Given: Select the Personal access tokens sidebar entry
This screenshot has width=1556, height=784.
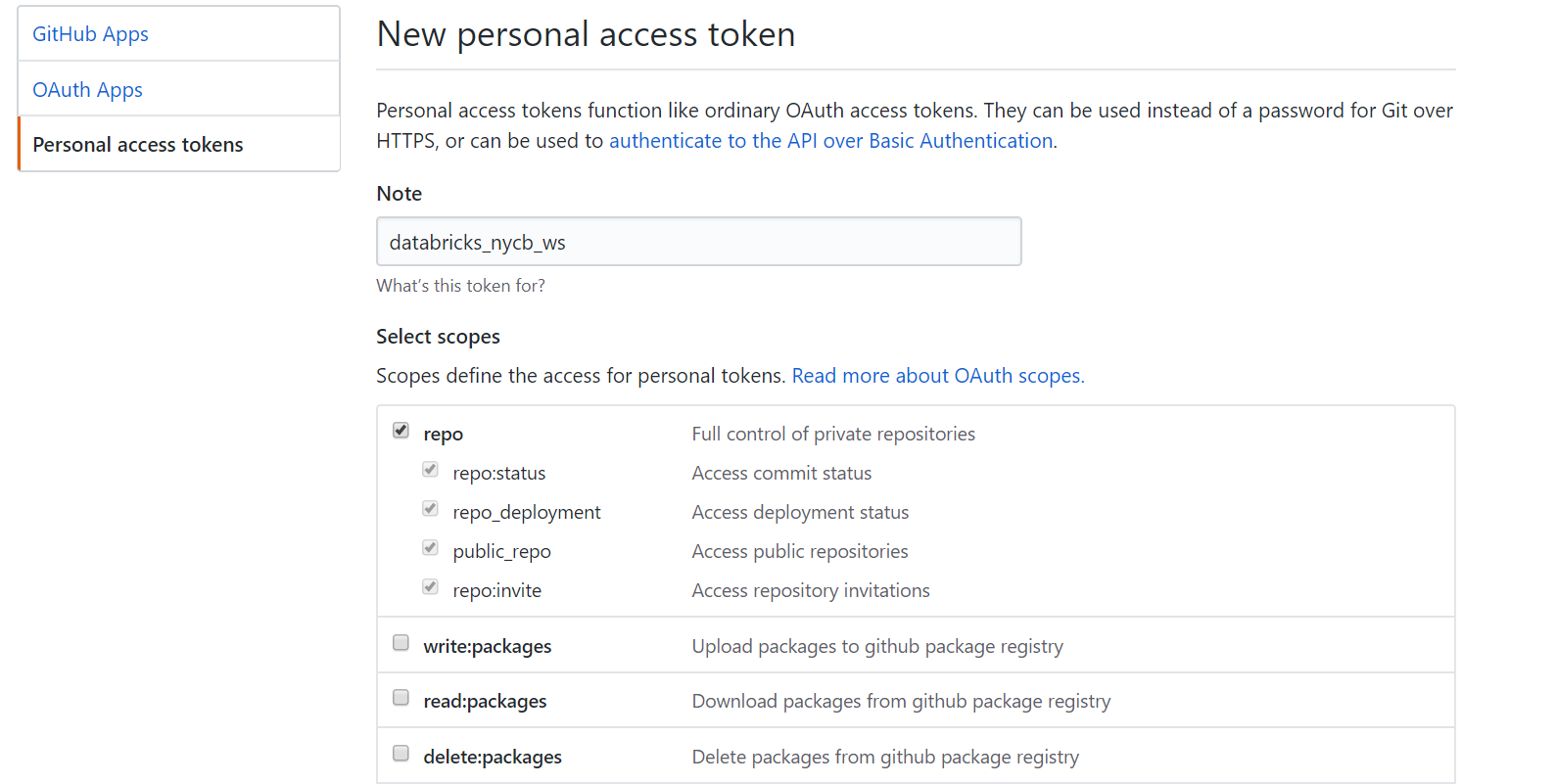Looking at the screenshot, I should (137, 144).
